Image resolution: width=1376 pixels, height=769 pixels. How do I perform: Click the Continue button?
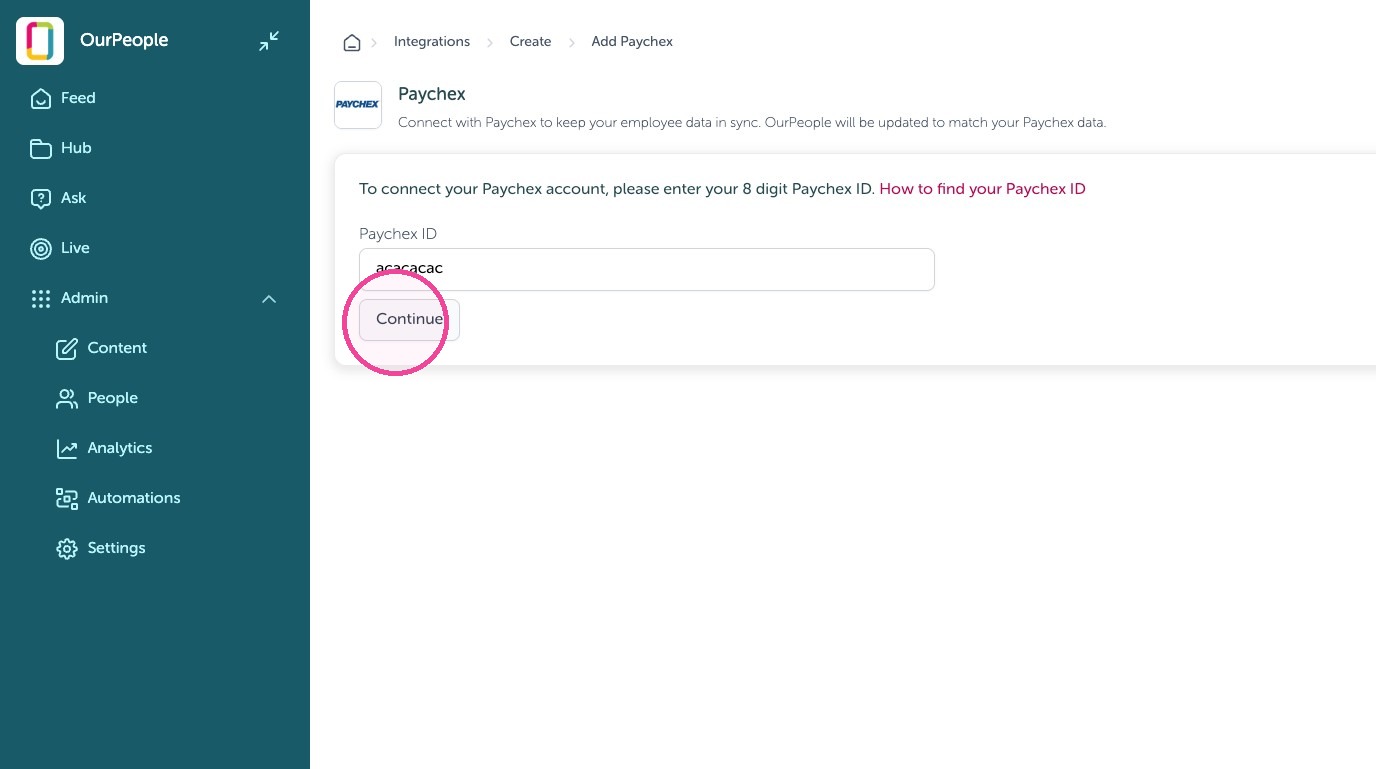[x=409, y=319]
